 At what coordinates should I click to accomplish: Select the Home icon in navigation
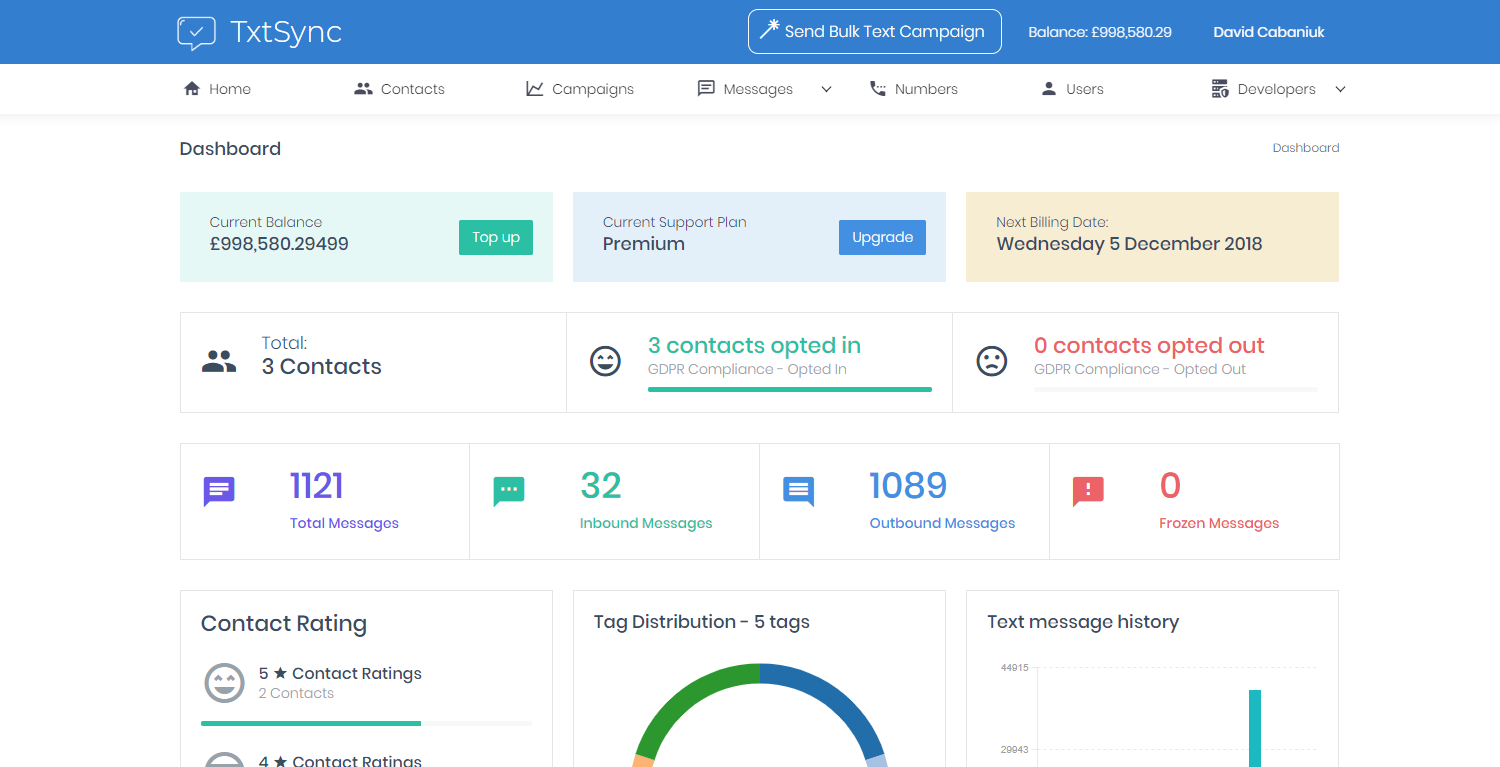(192, 88)
